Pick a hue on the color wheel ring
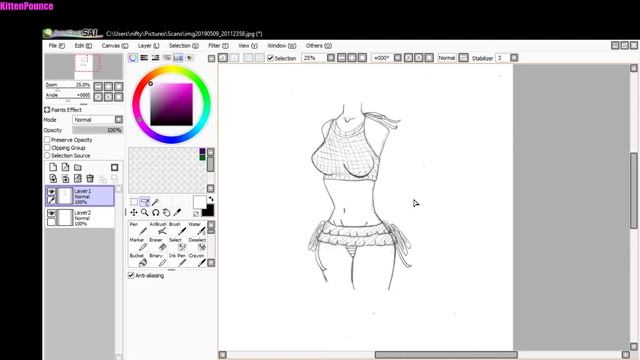This screenshot has width=640, height=360. tap(171, 70)
